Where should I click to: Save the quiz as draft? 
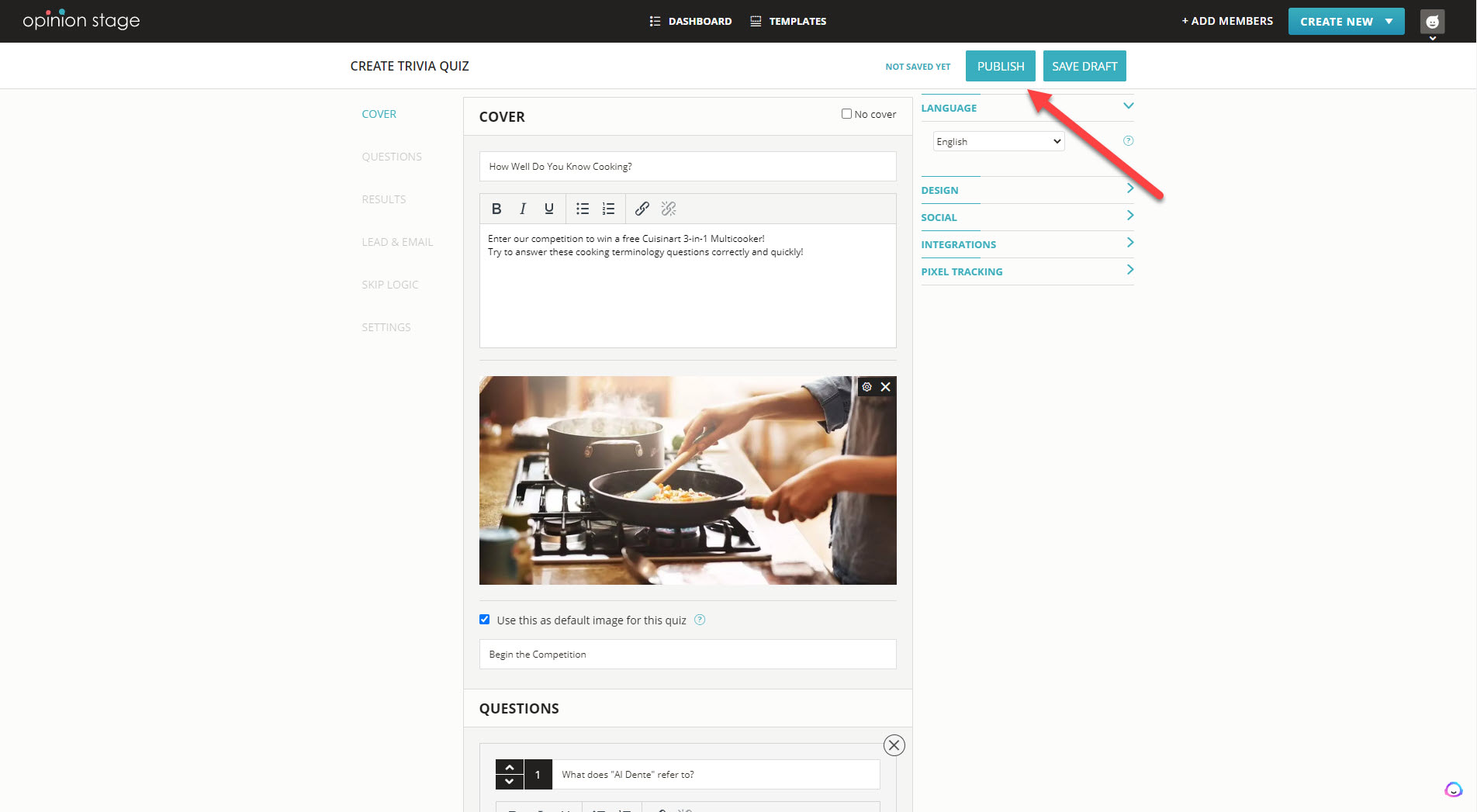(x=1084, y=66)
